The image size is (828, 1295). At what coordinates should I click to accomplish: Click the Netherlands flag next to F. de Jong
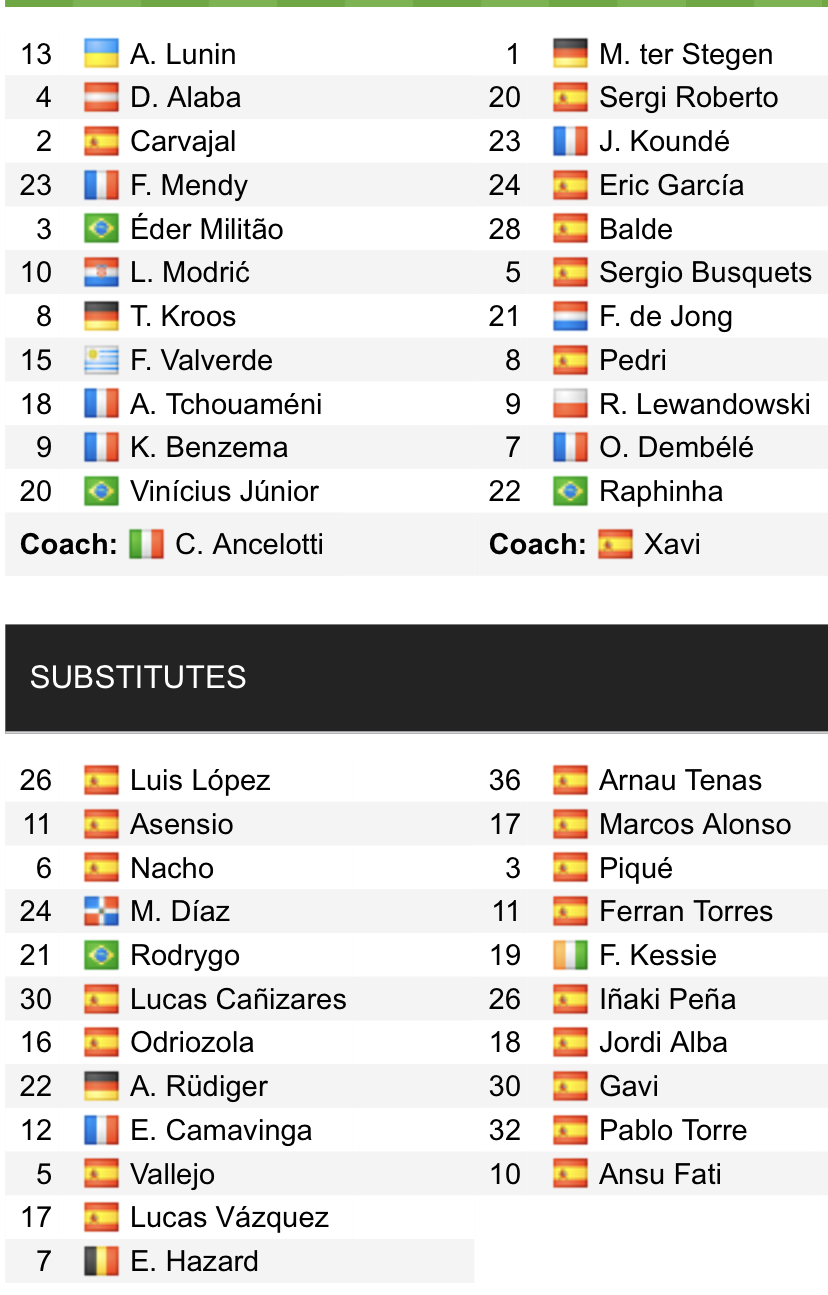pyautogui.click(x=570, y=317)
